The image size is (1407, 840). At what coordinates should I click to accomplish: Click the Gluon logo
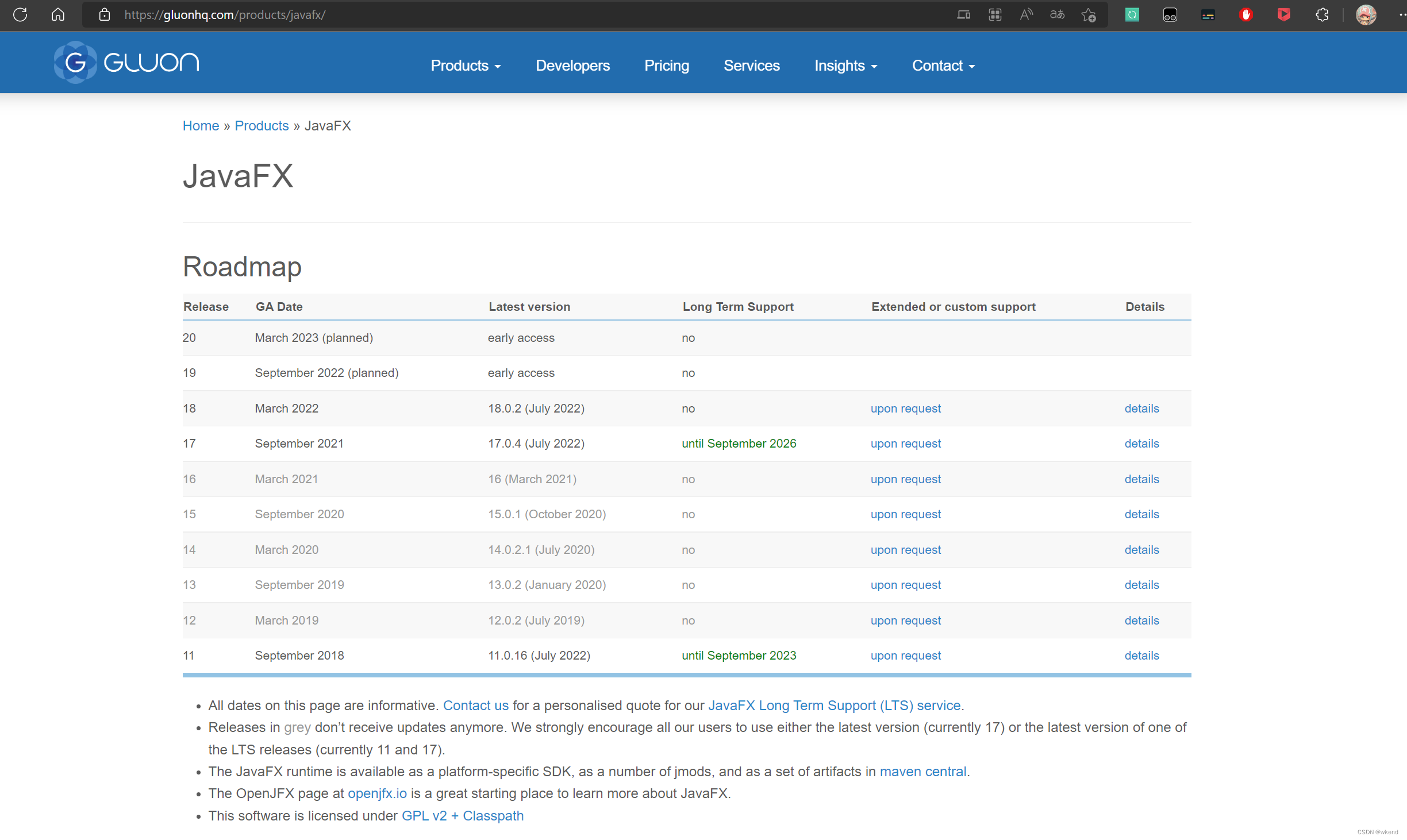pos(126,62)
